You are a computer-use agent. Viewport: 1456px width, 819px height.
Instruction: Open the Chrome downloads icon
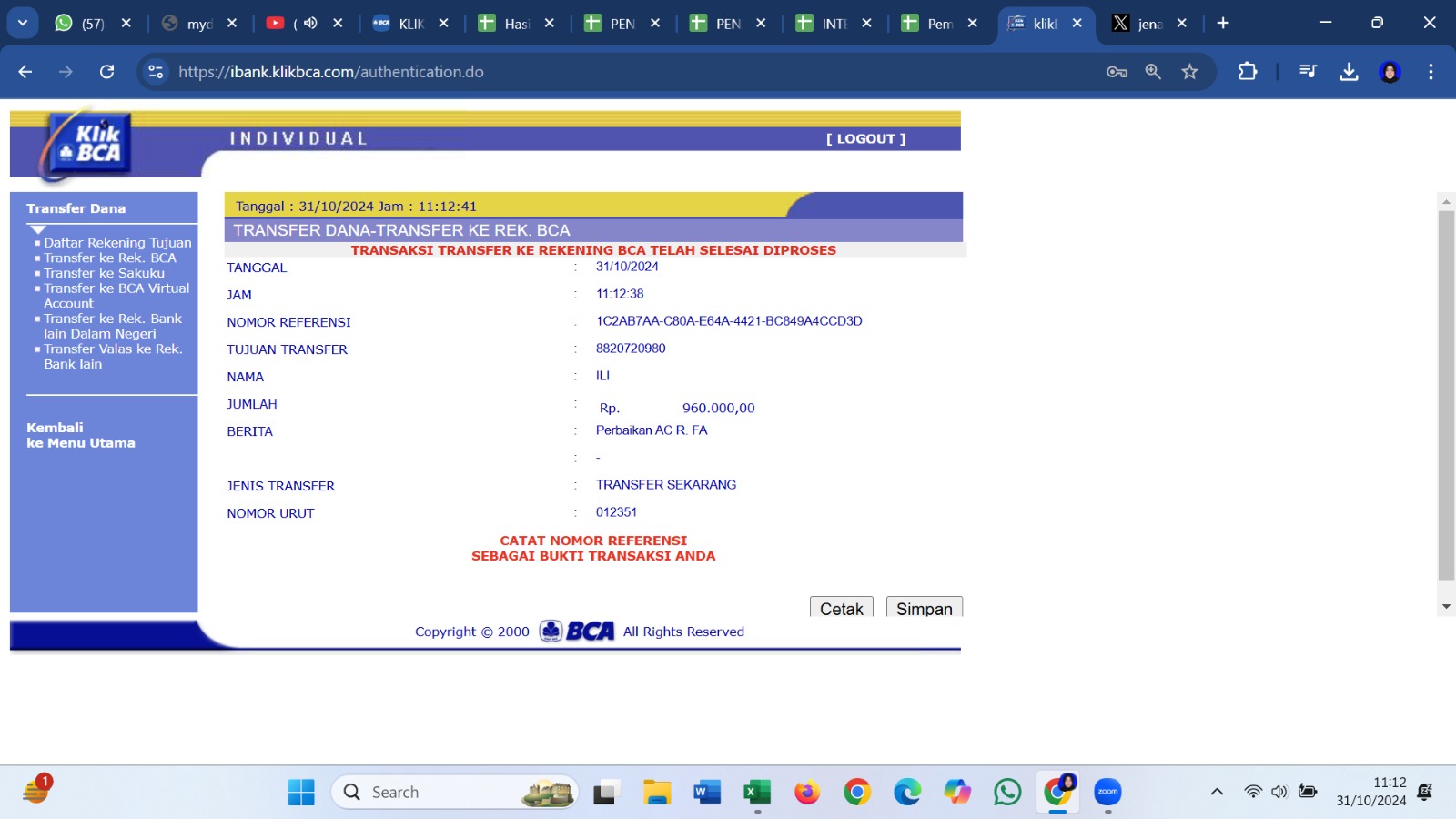1349,72
